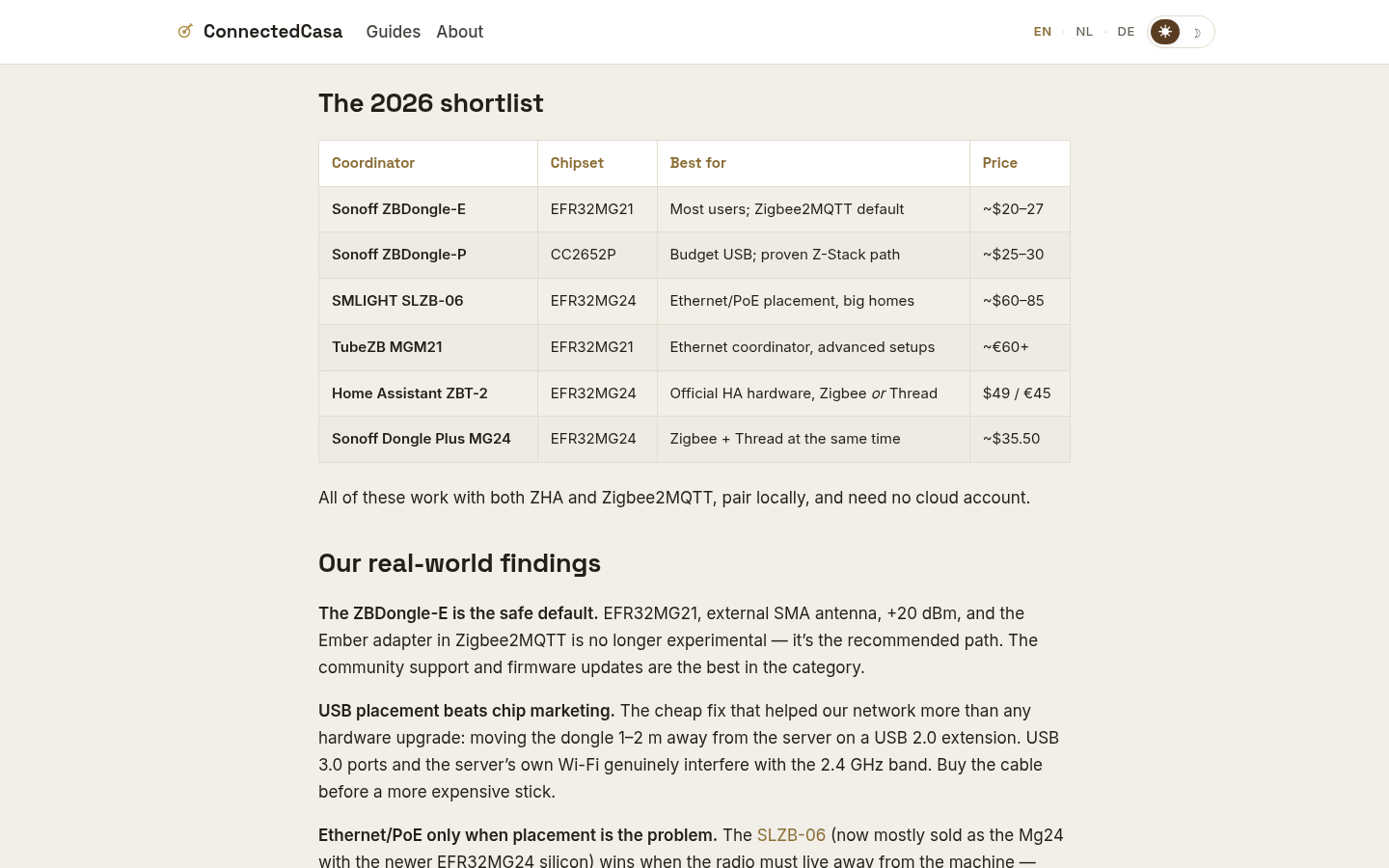Follow the SLZB-06 link

tap(791, 835)
